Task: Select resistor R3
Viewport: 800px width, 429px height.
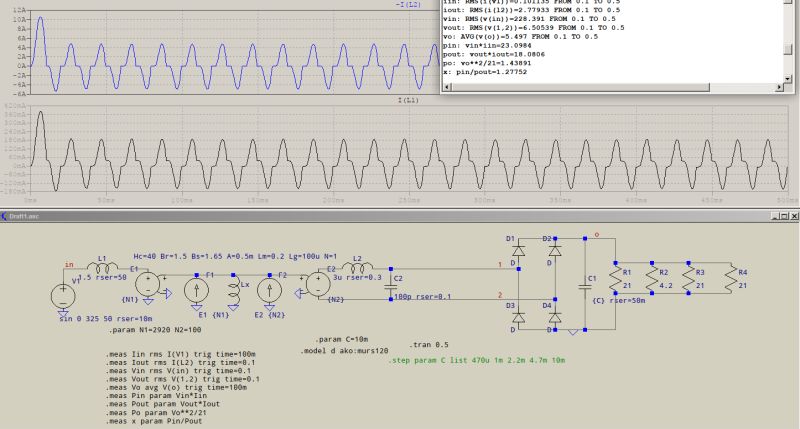Action: click(688, 279)
